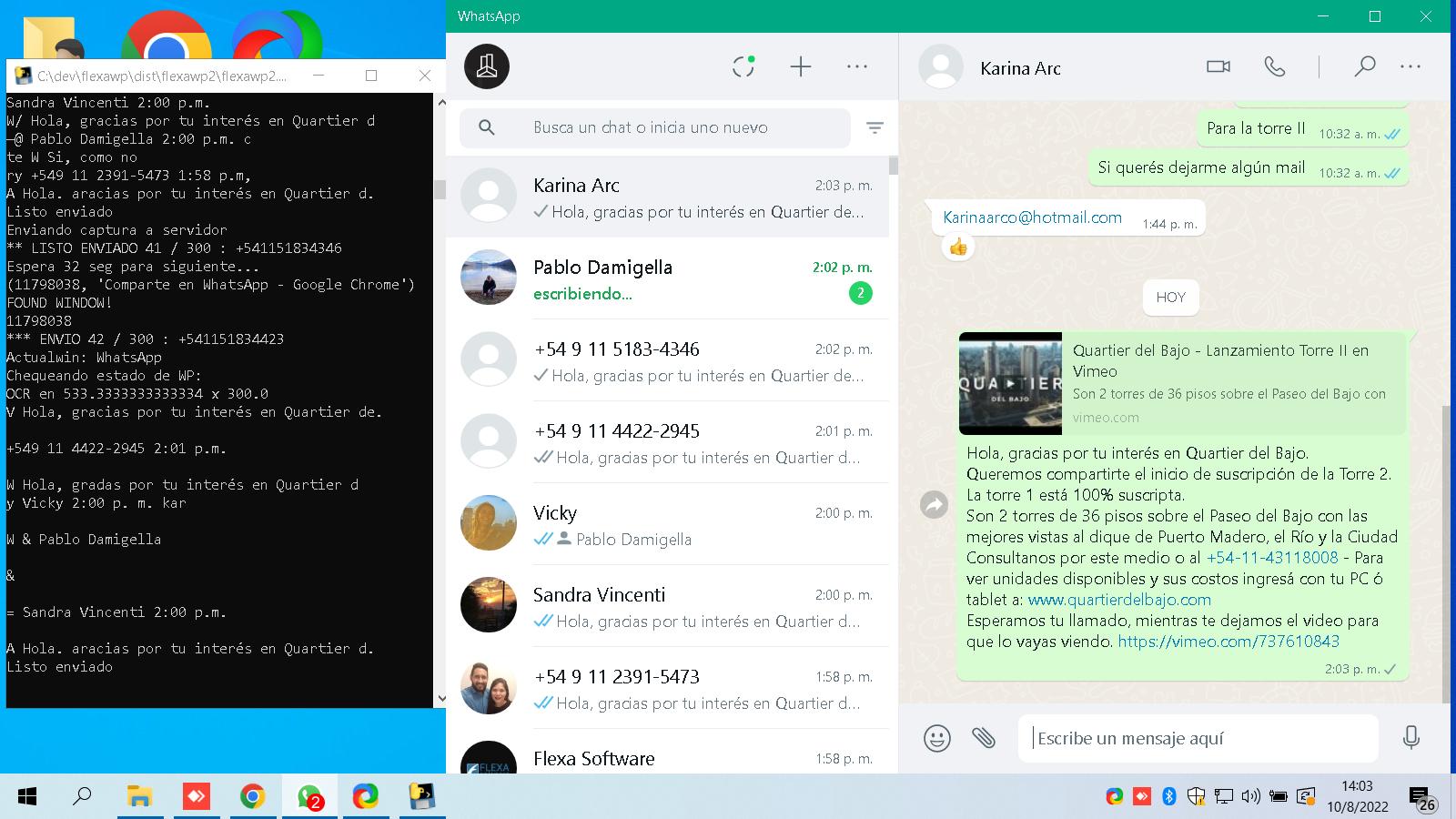Open the Flexa Software chat
The height and width of the screenshot is (819, 1456).
click(x=667, y=753)
